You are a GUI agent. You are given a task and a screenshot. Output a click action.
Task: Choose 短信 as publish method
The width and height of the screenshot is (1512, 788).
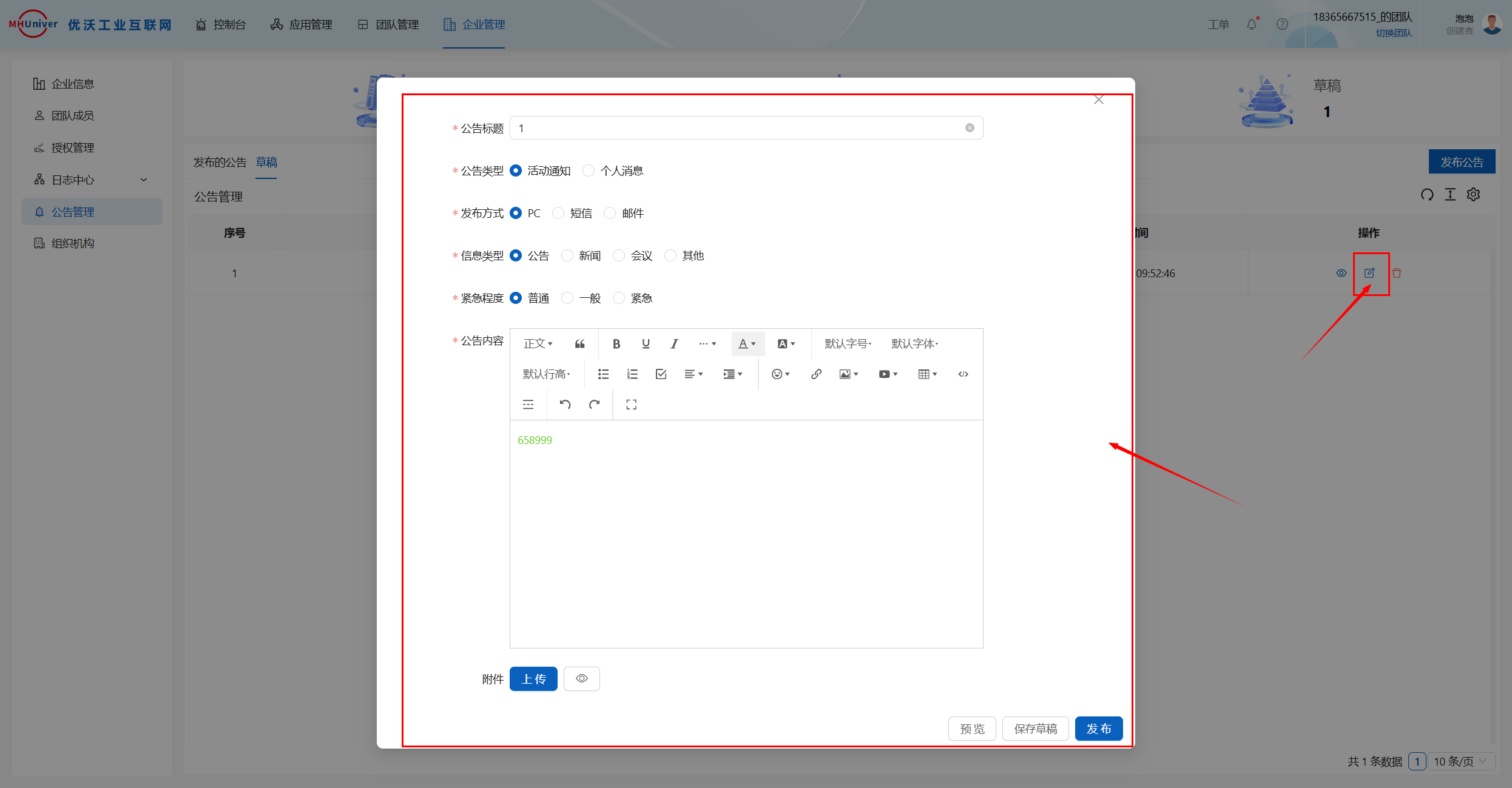click(x=558, y=214)
